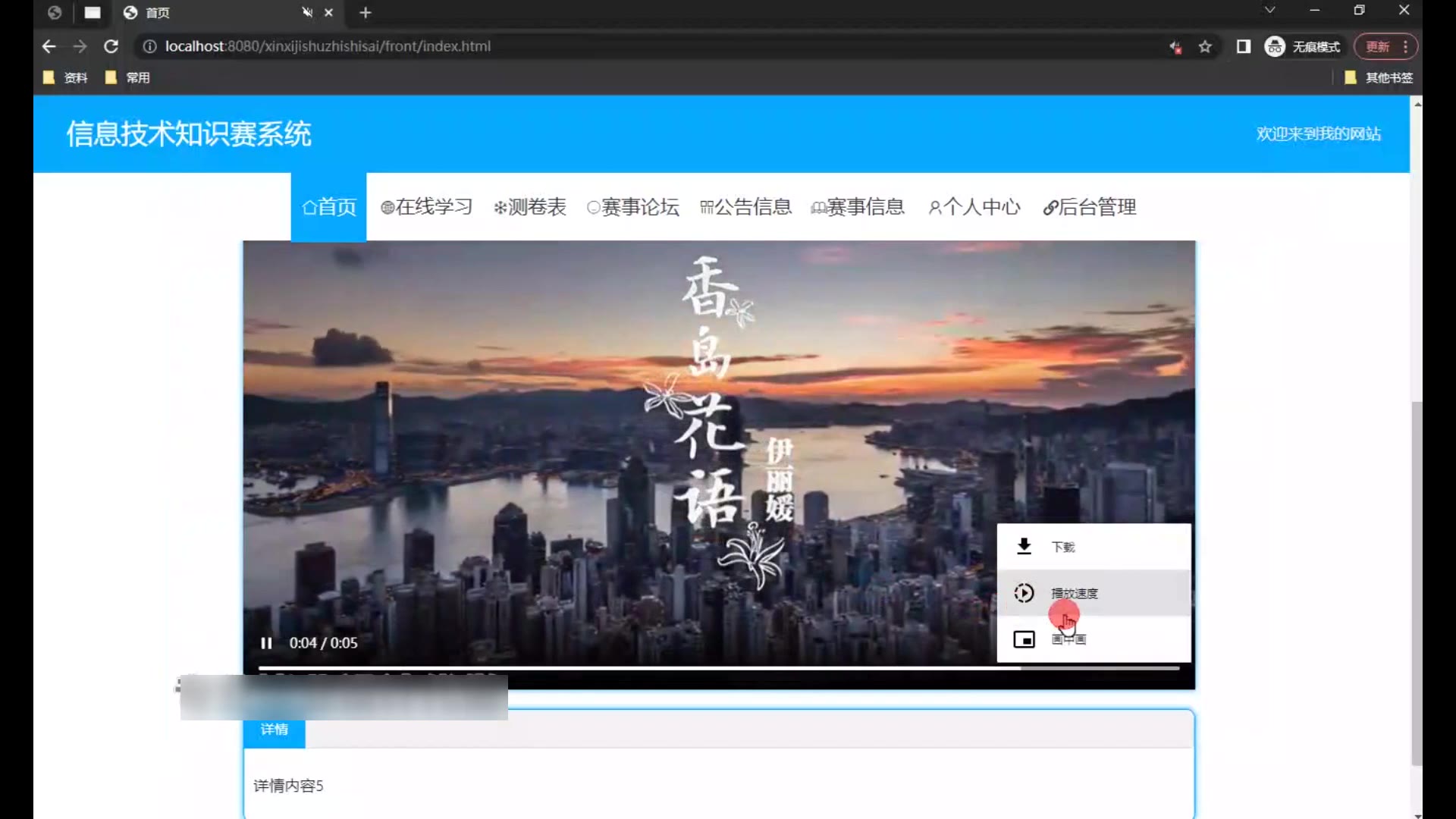Open 个人中心 personal center

[974, 207]
